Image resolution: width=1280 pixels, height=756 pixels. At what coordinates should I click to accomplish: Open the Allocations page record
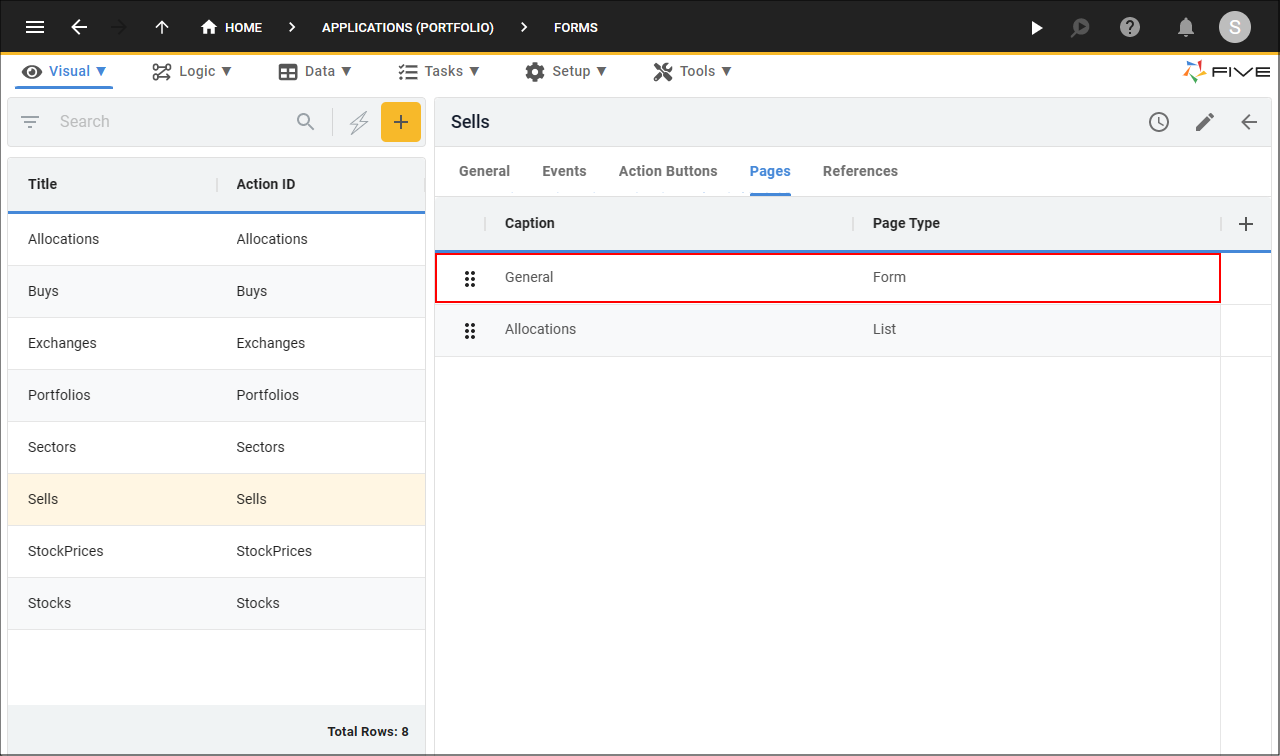click(828, 330)
